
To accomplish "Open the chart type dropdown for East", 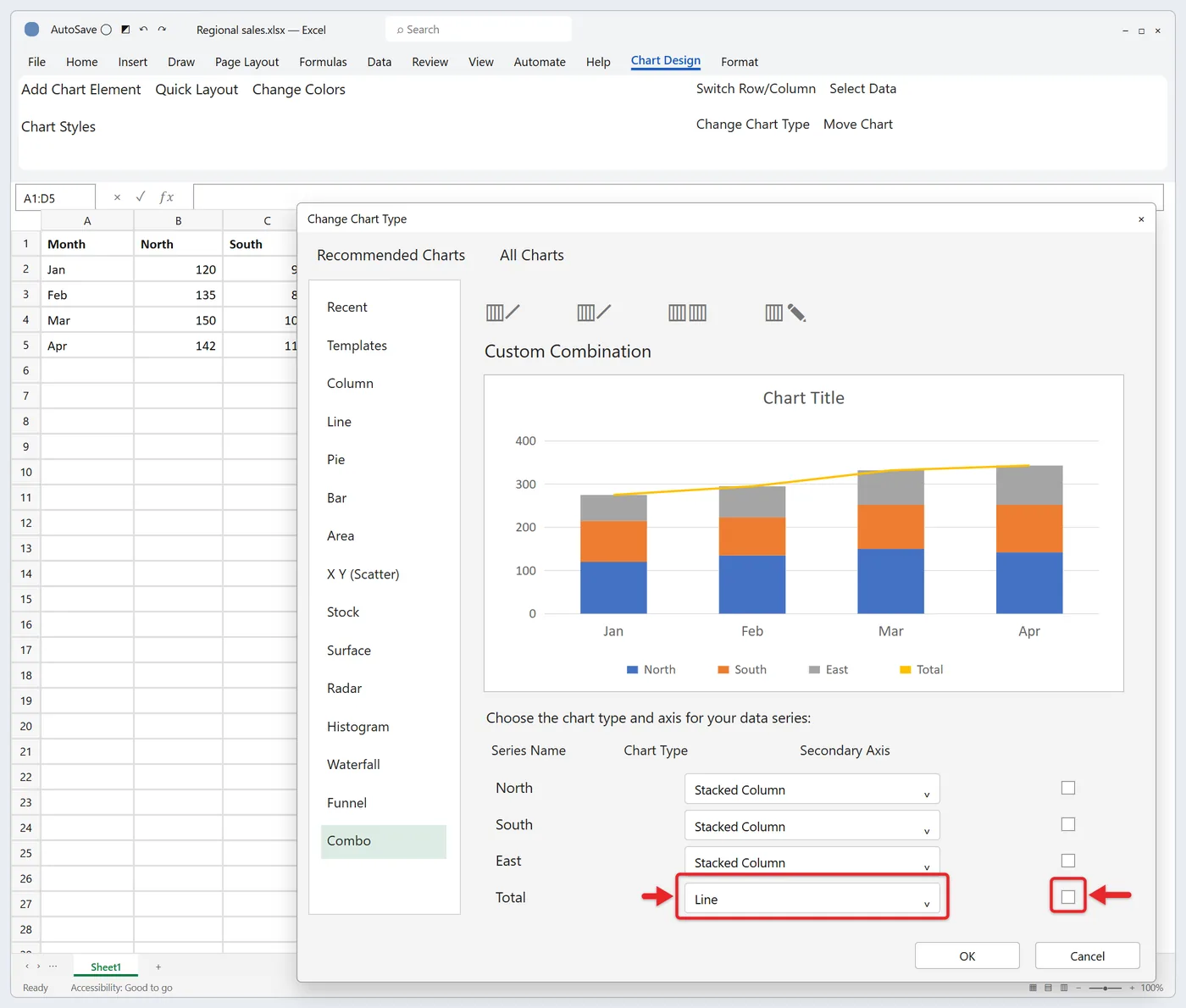I will (x=812, y=861).
